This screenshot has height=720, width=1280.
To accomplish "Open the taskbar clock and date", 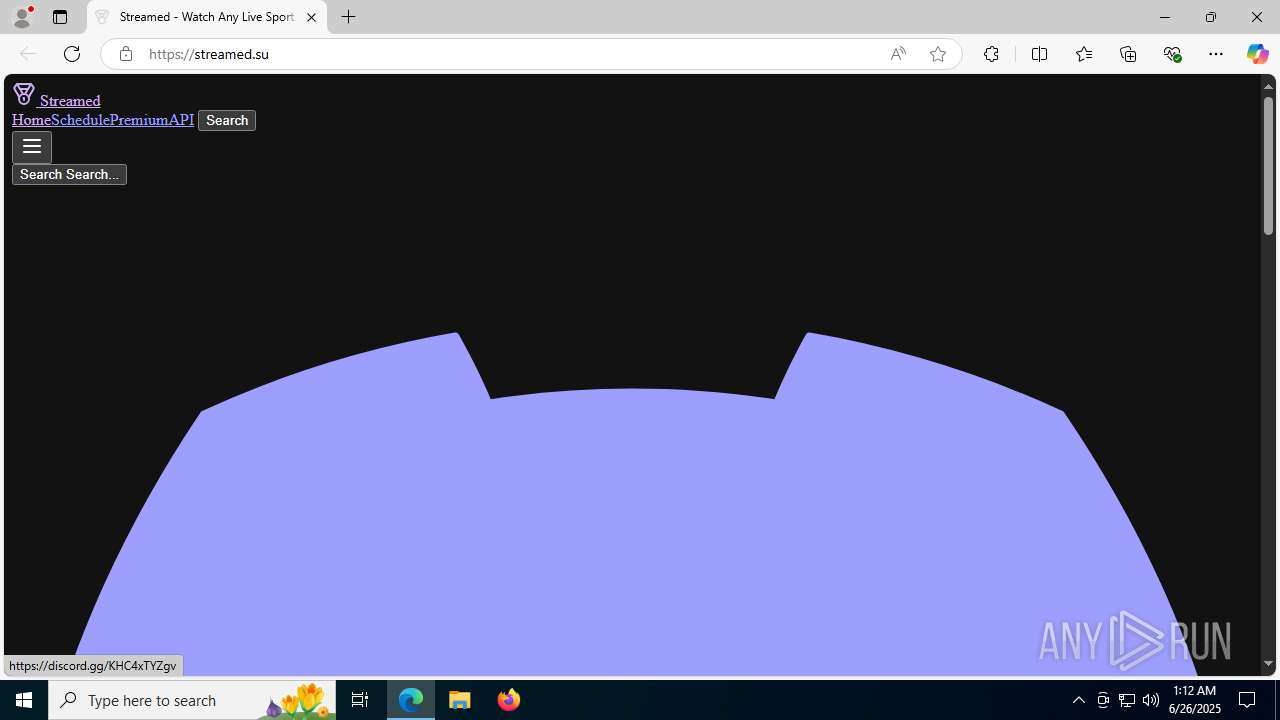I will (1195, 700).
